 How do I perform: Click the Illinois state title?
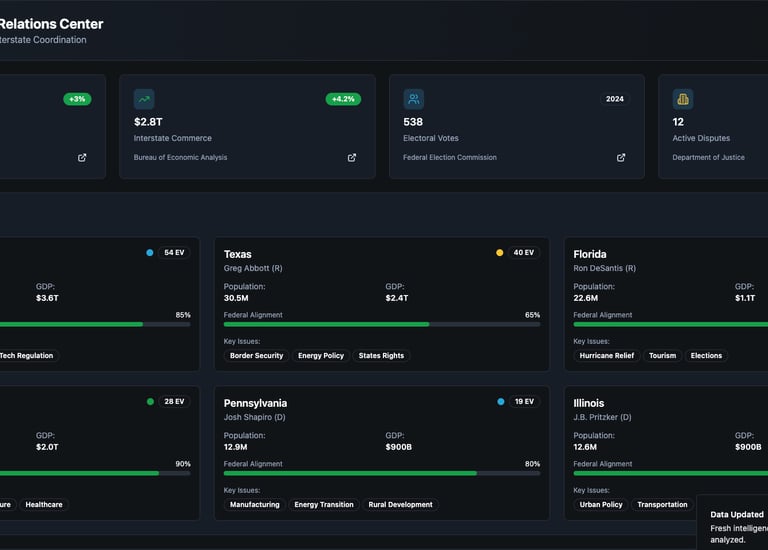click(589, 403)
